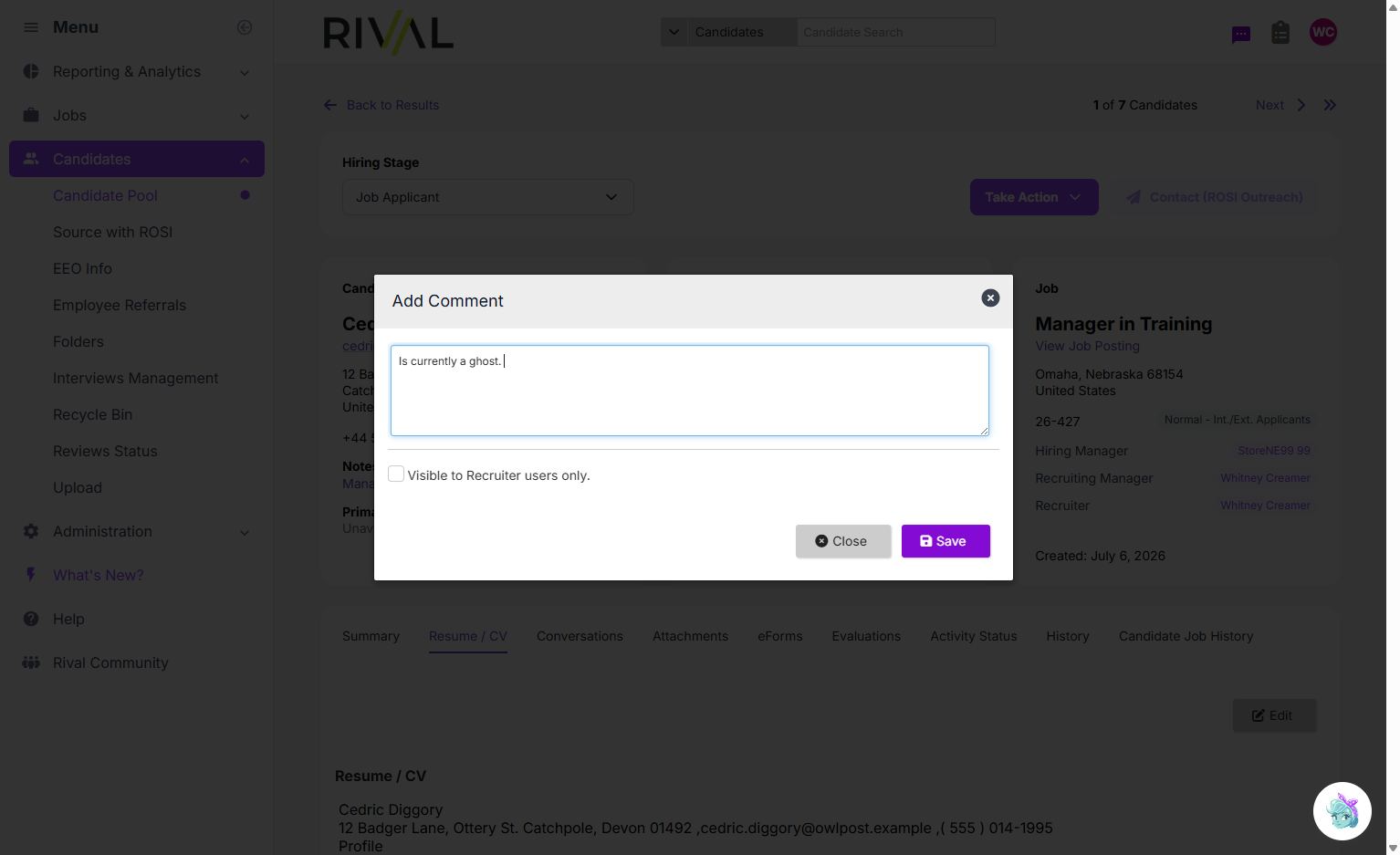The height and width of the screenshot is (855, 1400).
Task: Expand the Reporting & Analytics section
Action: [245, 72]
